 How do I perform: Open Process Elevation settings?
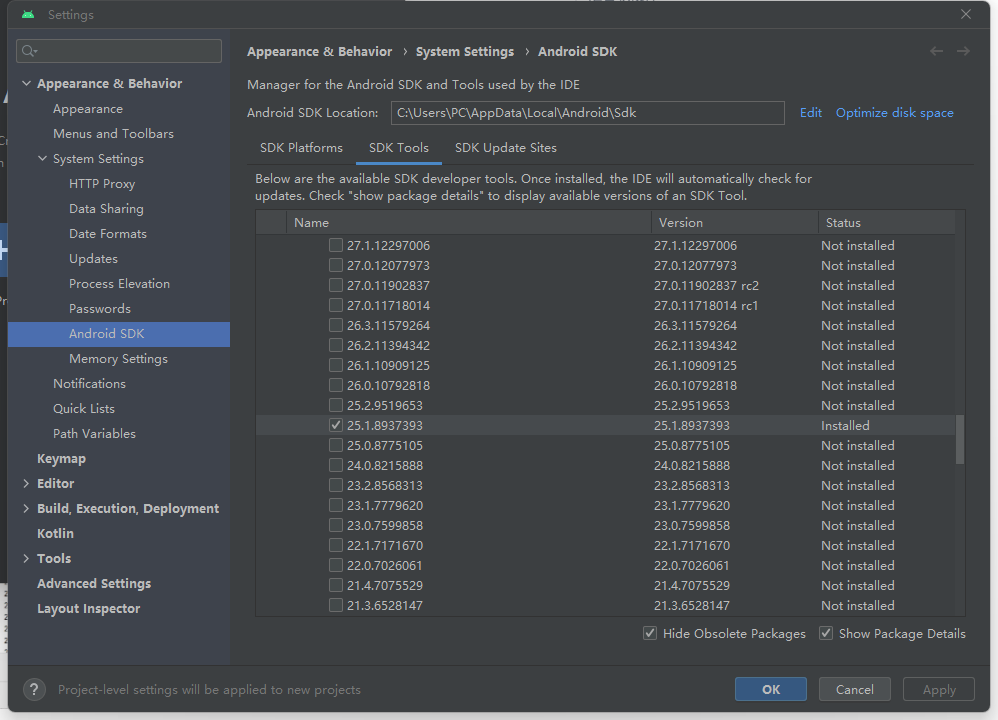click(x=119, y=284)
